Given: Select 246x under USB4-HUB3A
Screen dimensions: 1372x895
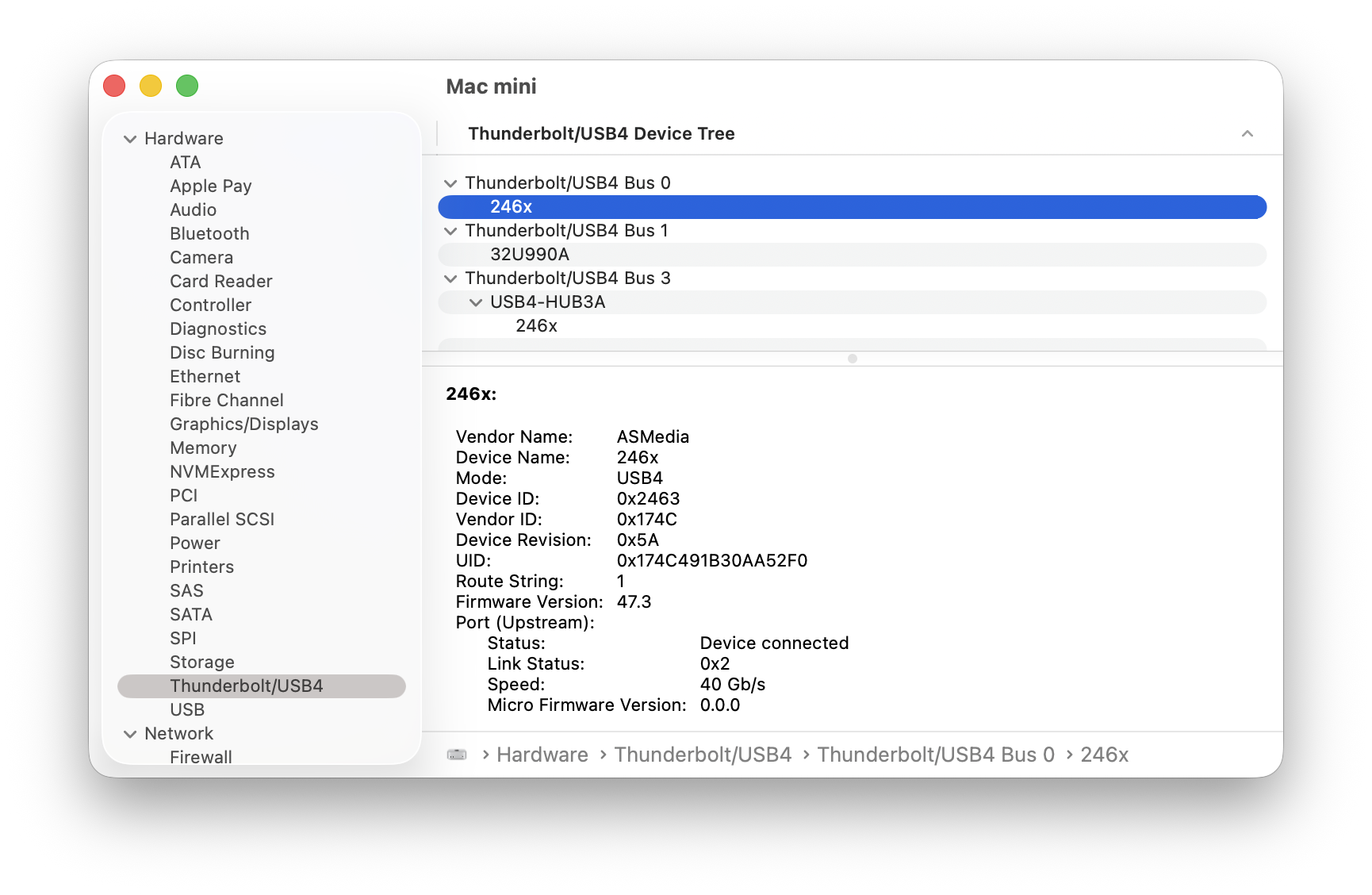Looking at the screenshot, I should 536,325.
